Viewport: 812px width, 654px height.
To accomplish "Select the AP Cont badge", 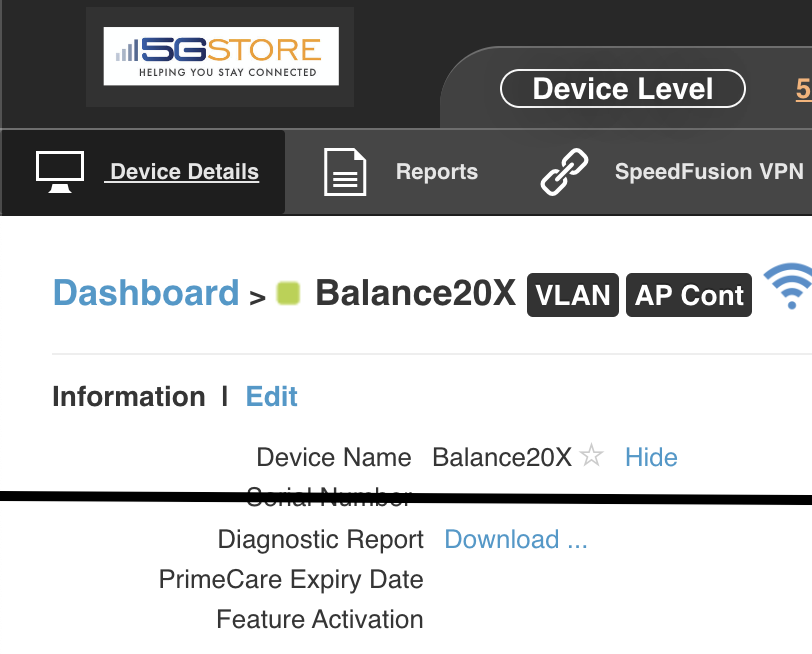I will tap(689, 295).
